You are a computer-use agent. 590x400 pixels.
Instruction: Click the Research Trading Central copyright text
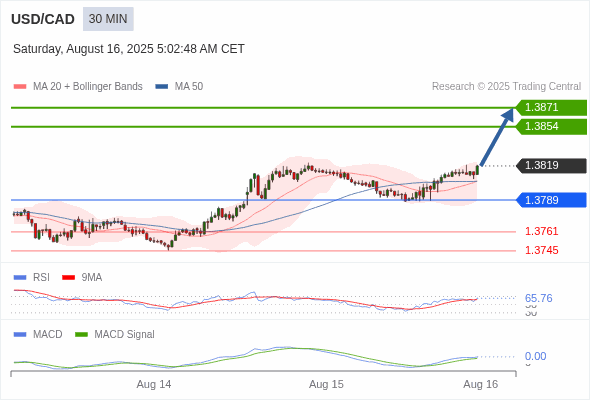coord(506,87)
